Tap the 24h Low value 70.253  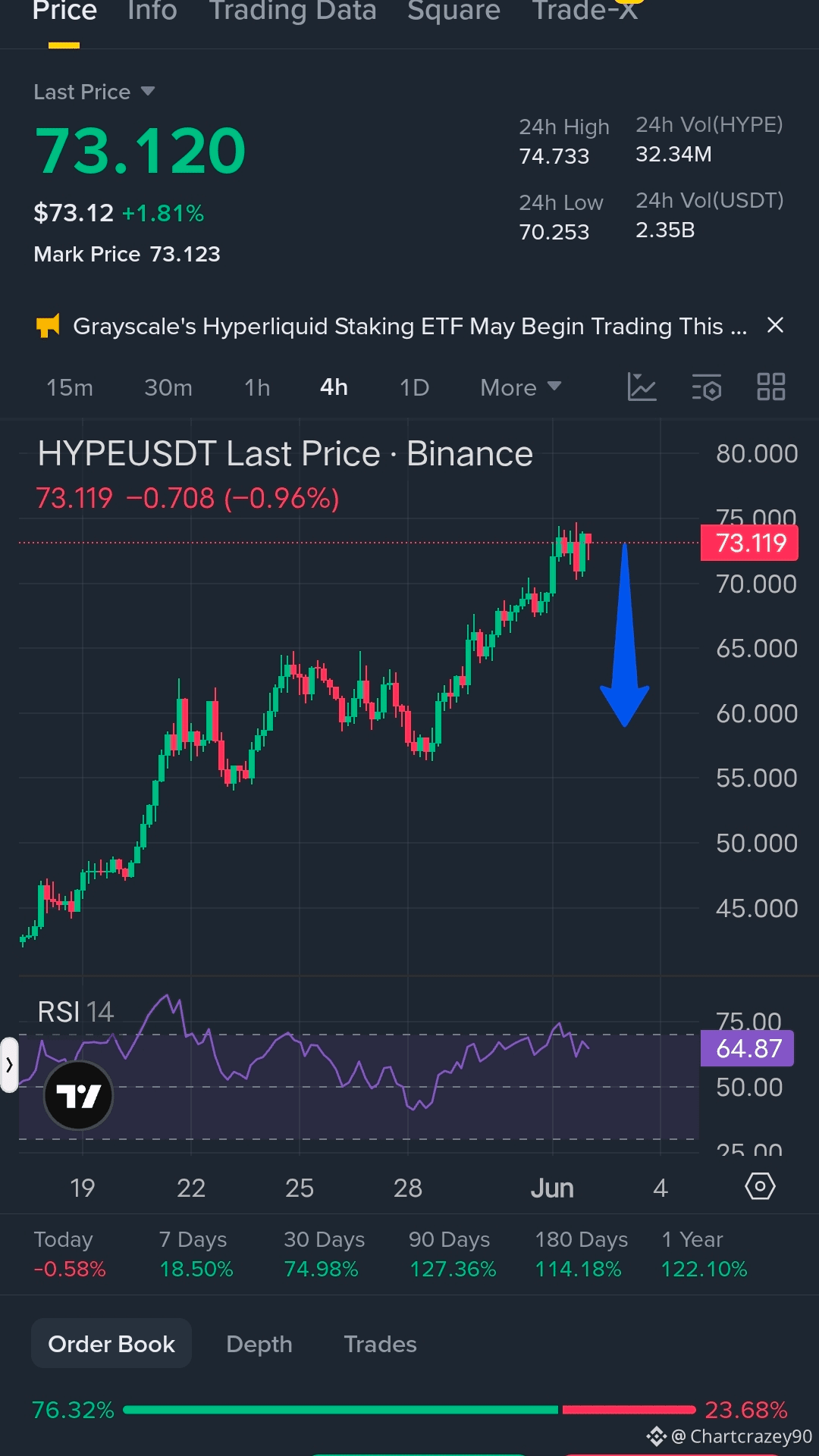coord(554,232)
